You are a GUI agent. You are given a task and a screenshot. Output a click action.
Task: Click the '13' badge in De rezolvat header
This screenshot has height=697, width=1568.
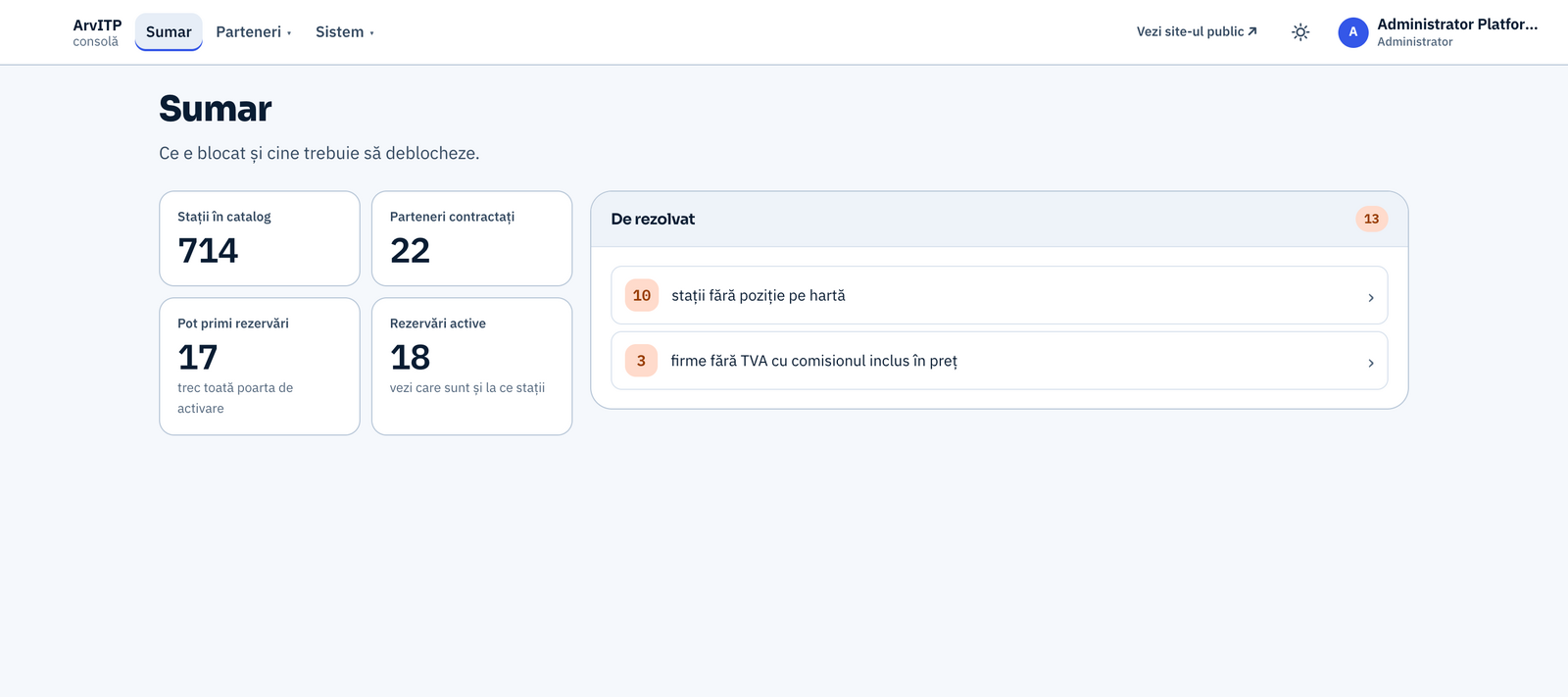point(1372,219)
